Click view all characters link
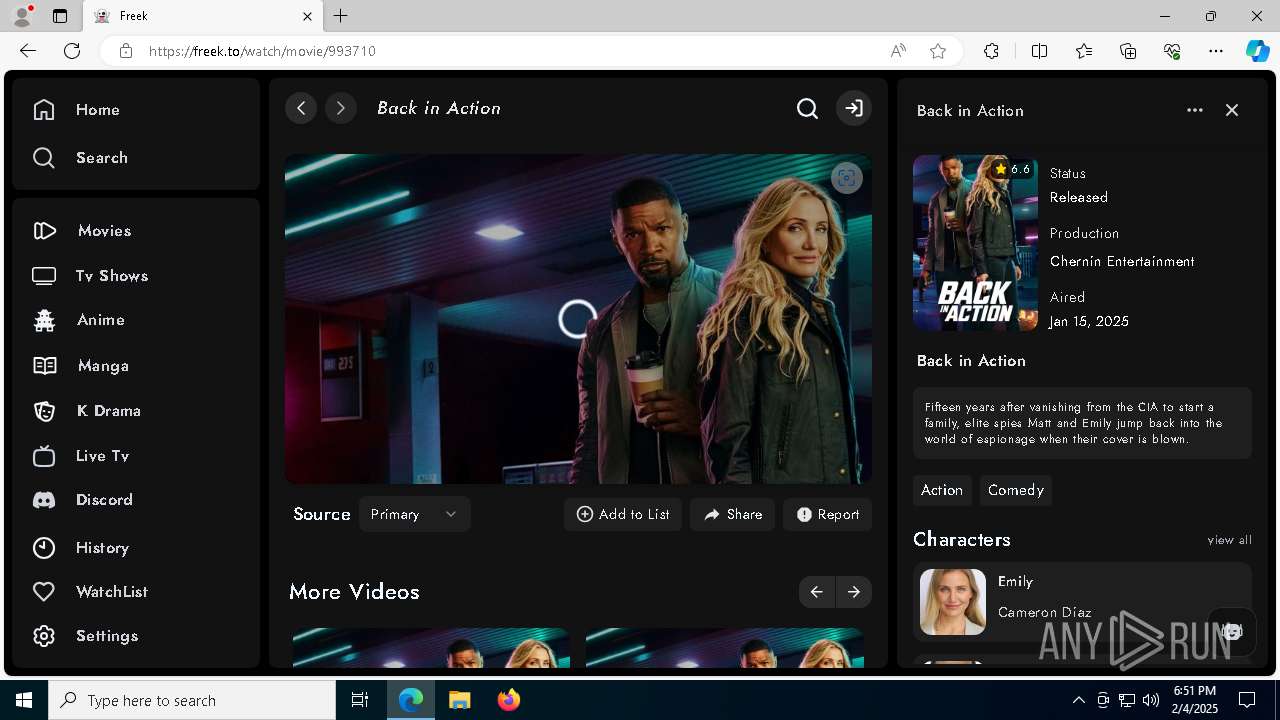Image resolution: width=1280 pixels, height=720 pixels. point(1229,540)
